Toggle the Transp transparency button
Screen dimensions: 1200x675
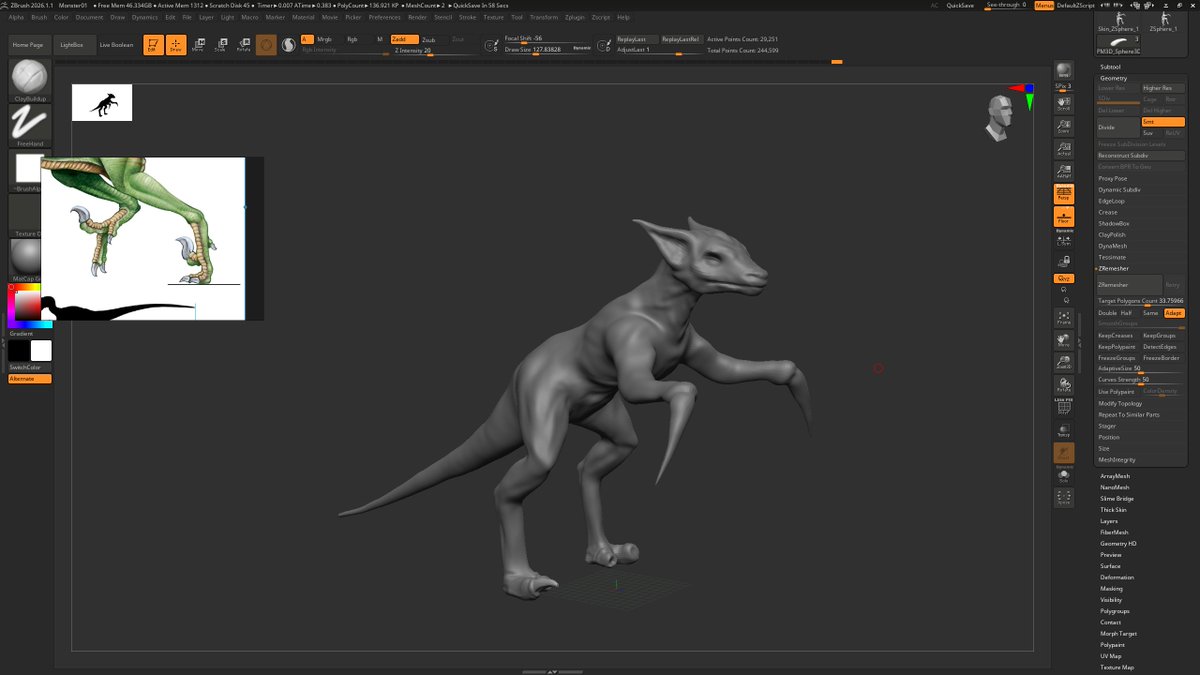pyautogui.click(x=1063, y=431)
